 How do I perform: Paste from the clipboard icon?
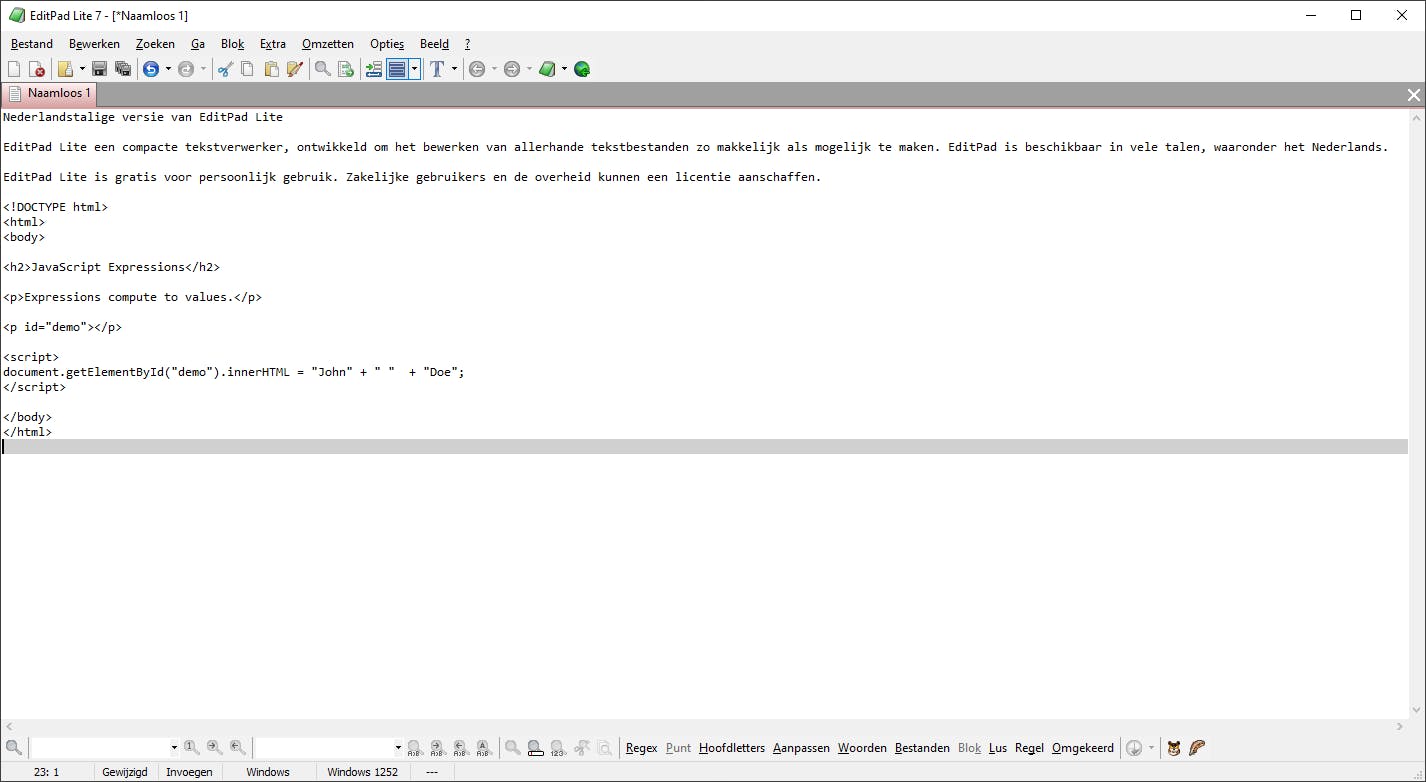[x=271, y=69]
